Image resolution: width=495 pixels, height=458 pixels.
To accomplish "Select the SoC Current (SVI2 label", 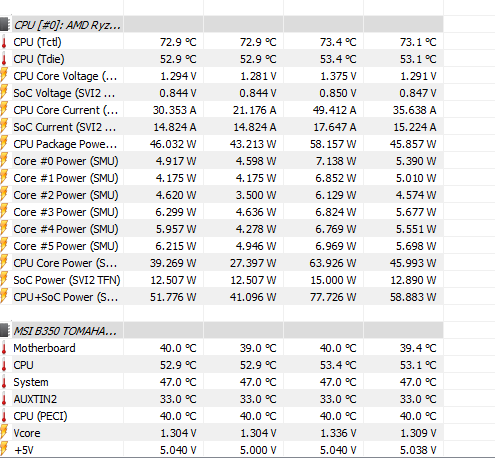I will pyautogui.click(x=65, y=127).
